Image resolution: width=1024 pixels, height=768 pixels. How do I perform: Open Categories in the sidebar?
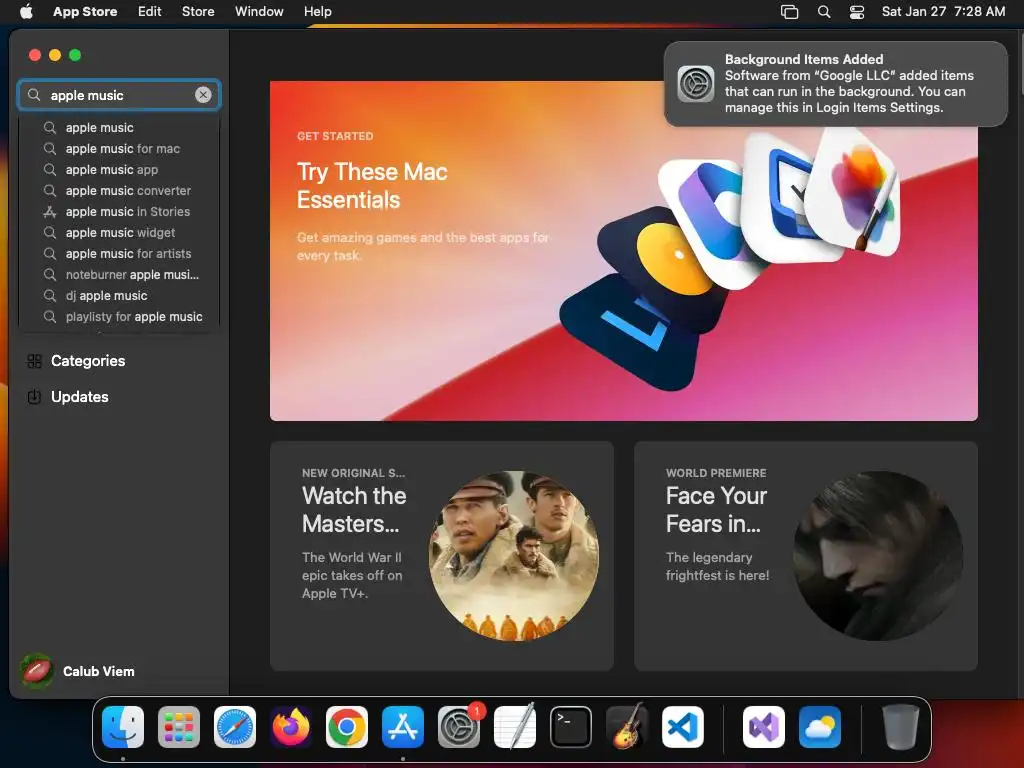click(120, 360)
